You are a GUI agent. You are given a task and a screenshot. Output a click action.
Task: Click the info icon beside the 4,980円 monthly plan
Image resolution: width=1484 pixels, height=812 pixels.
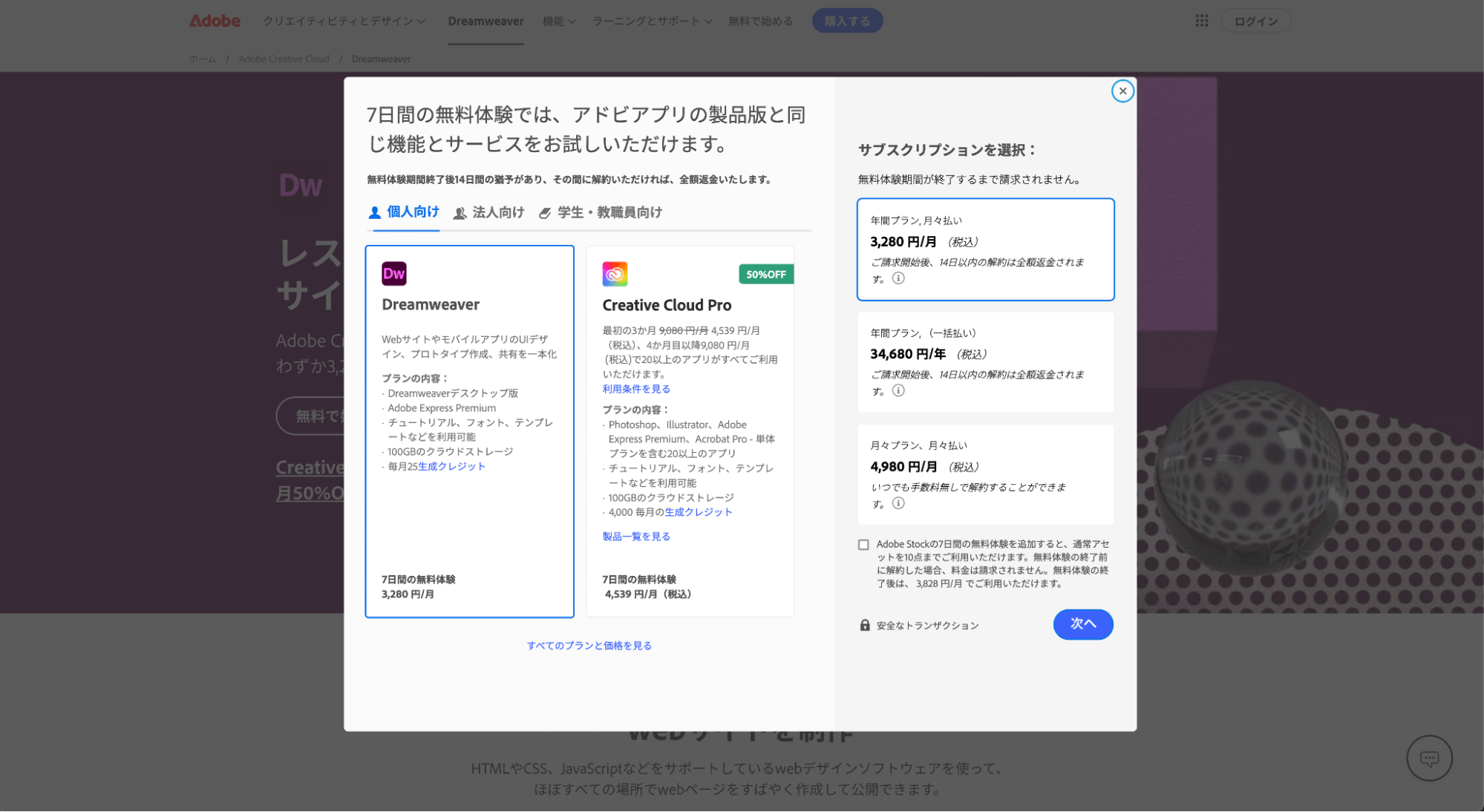[899, 503]
